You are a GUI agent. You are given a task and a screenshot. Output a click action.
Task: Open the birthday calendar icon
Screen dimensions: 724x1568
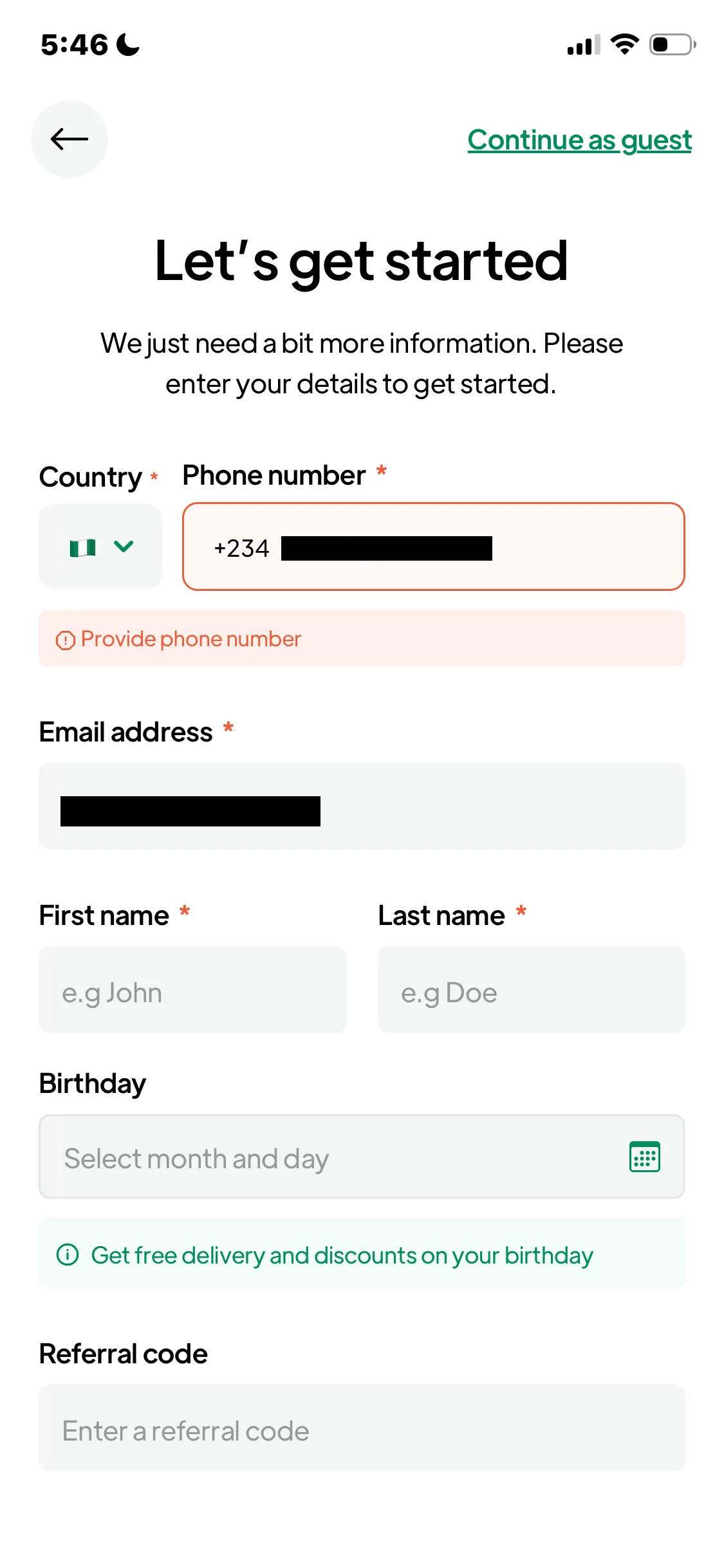(644, 1157)
